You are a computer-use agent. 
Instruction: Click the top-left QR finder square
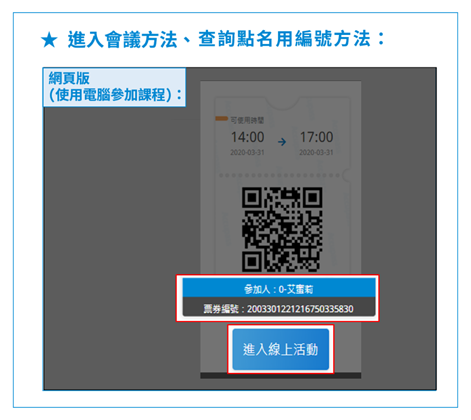(x=252, y=197)
